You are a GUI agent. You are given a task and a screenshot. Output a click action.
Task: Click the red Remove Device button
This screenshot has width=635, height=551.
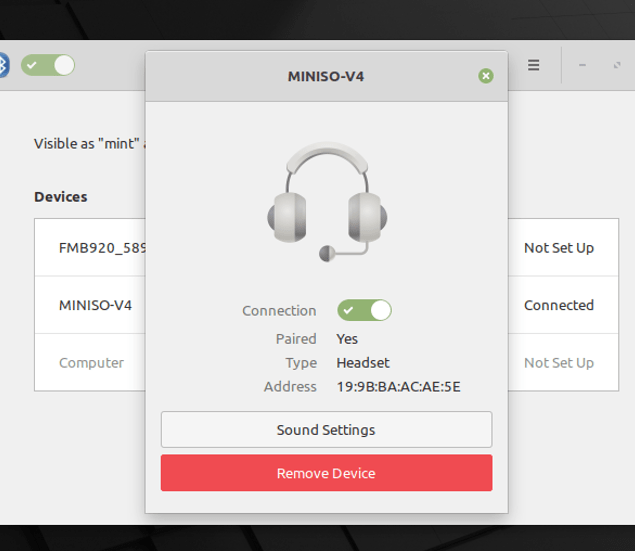(326, 473)
